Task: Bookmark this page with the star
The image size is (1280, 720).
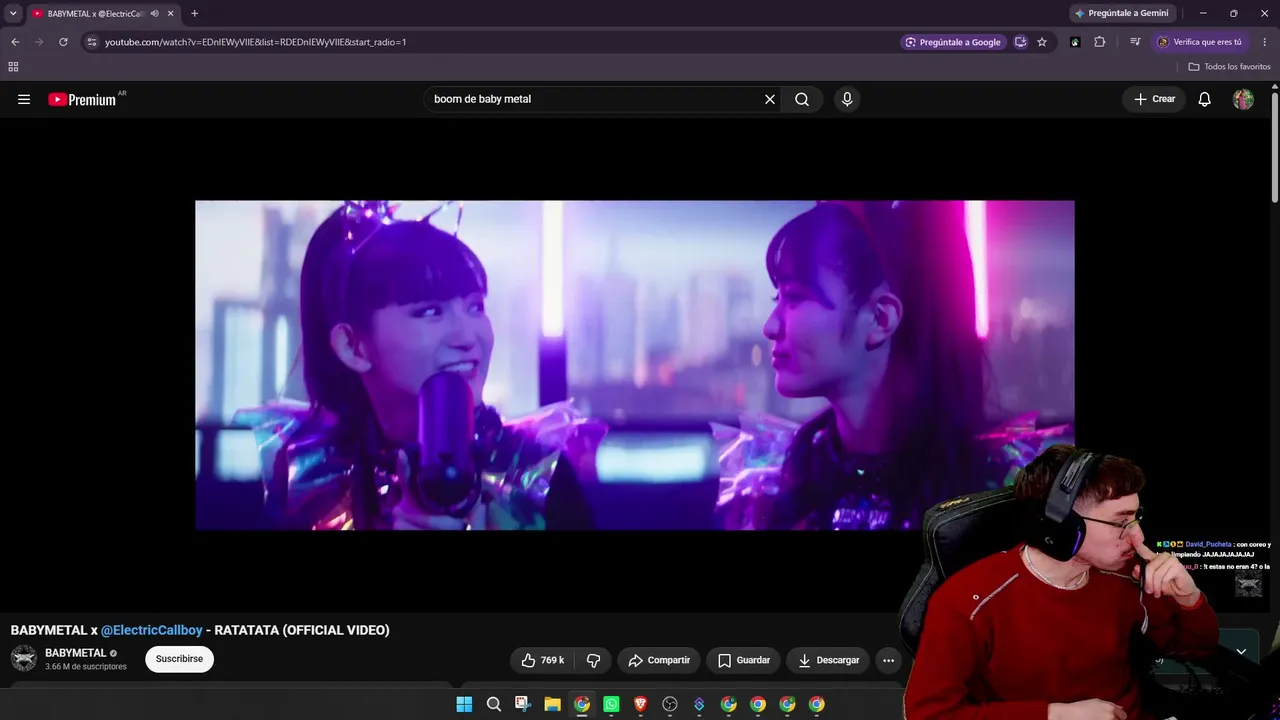Action: click(x=1042, y=42)
